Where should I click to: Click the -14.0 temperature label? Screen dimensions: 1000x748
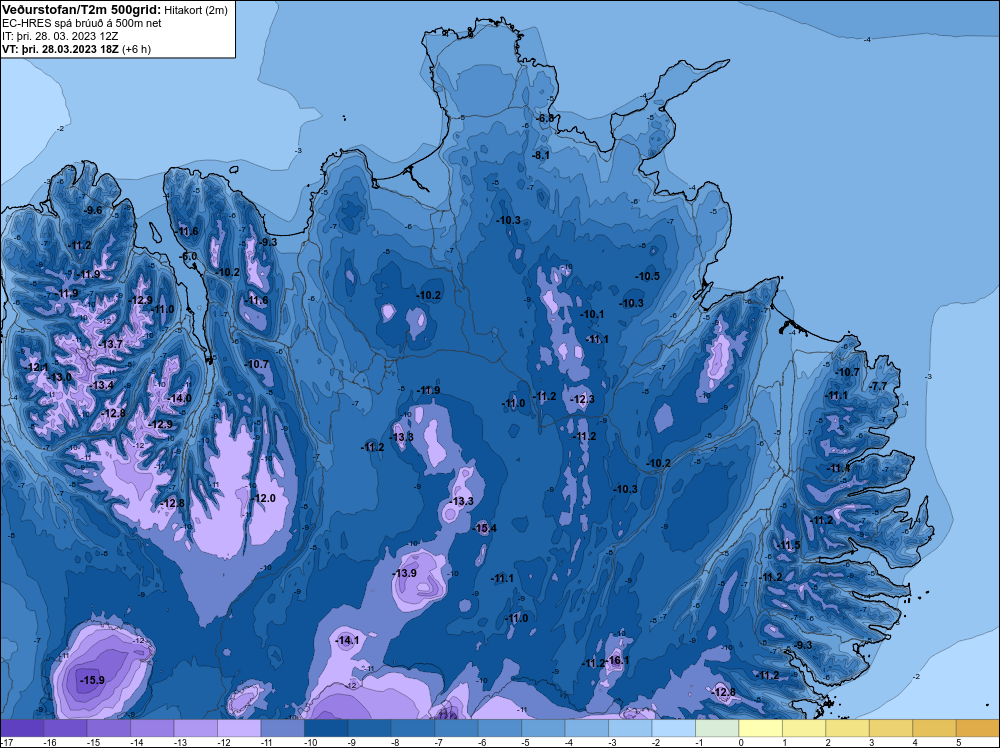[x=179, y=398]
